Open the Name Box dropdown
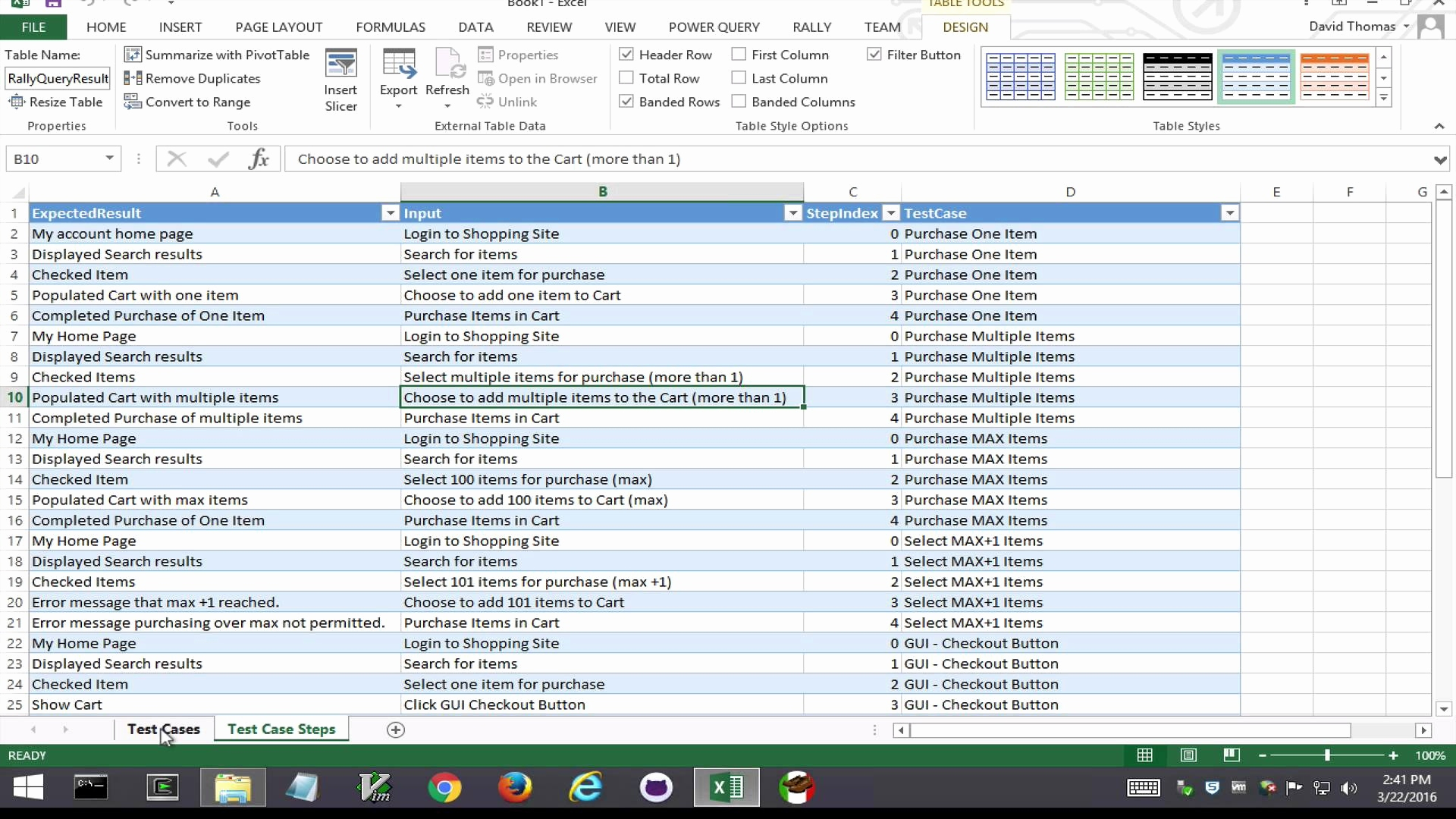The image size is (1456, 819). [108, 158]
